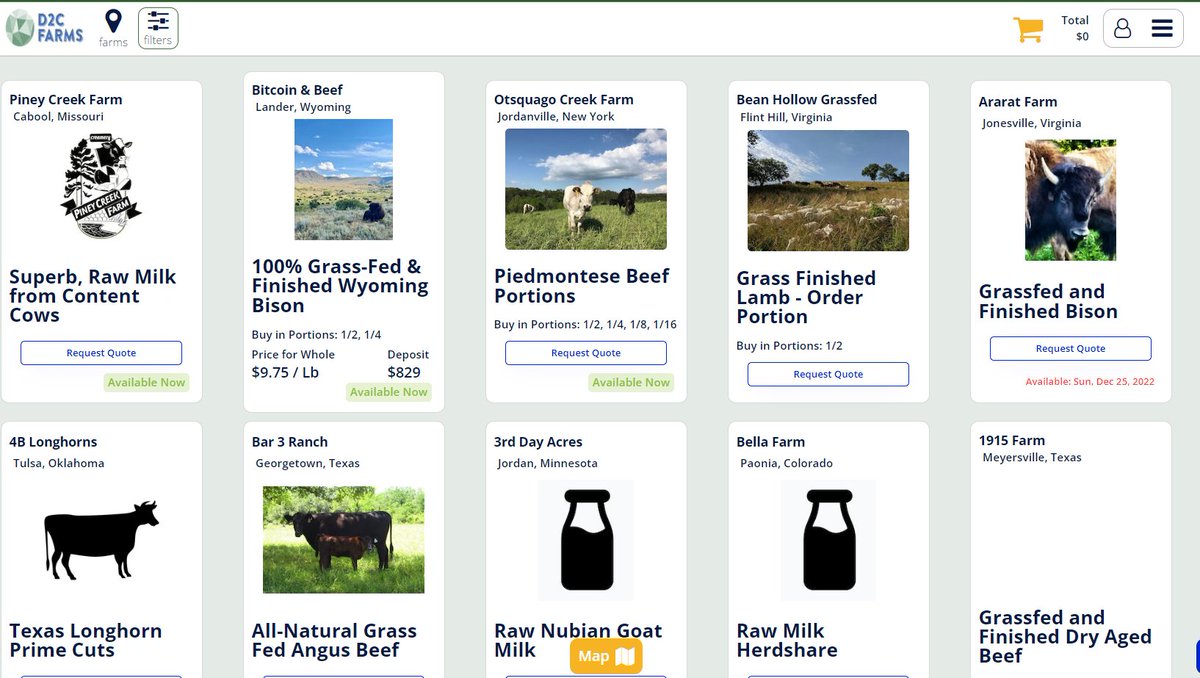Open 'Texas Longhorn Prime Cuts' title
The width and height of the screenshot is (1200, 678).
click(x=85, y=640)
